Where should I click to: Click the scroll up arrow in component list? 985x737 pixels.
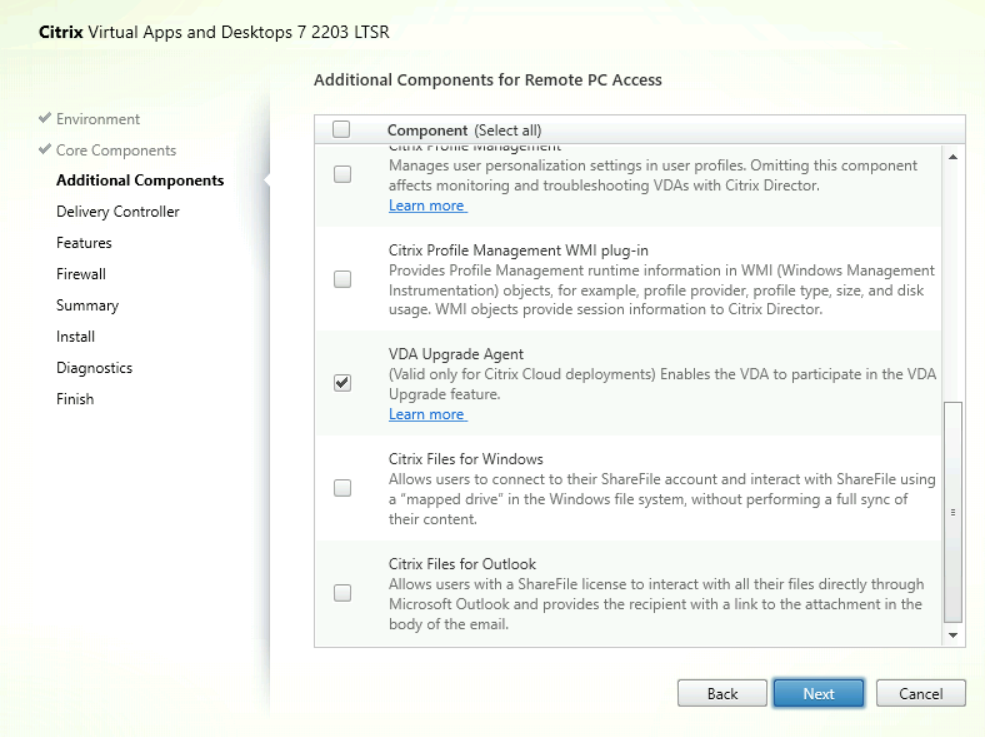point(953,157)
